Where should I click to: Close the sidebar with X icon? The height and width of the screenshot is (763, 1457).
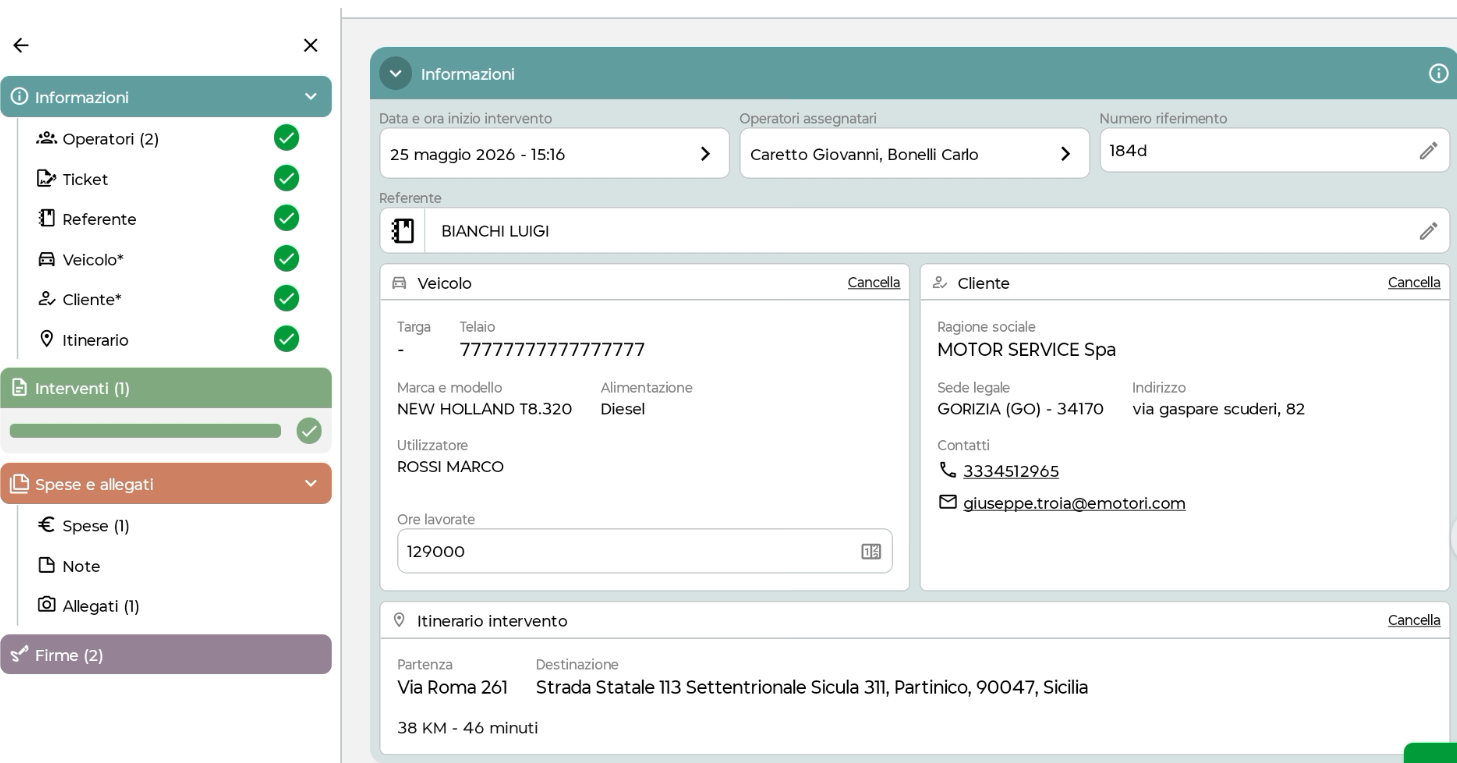point(310,45)
